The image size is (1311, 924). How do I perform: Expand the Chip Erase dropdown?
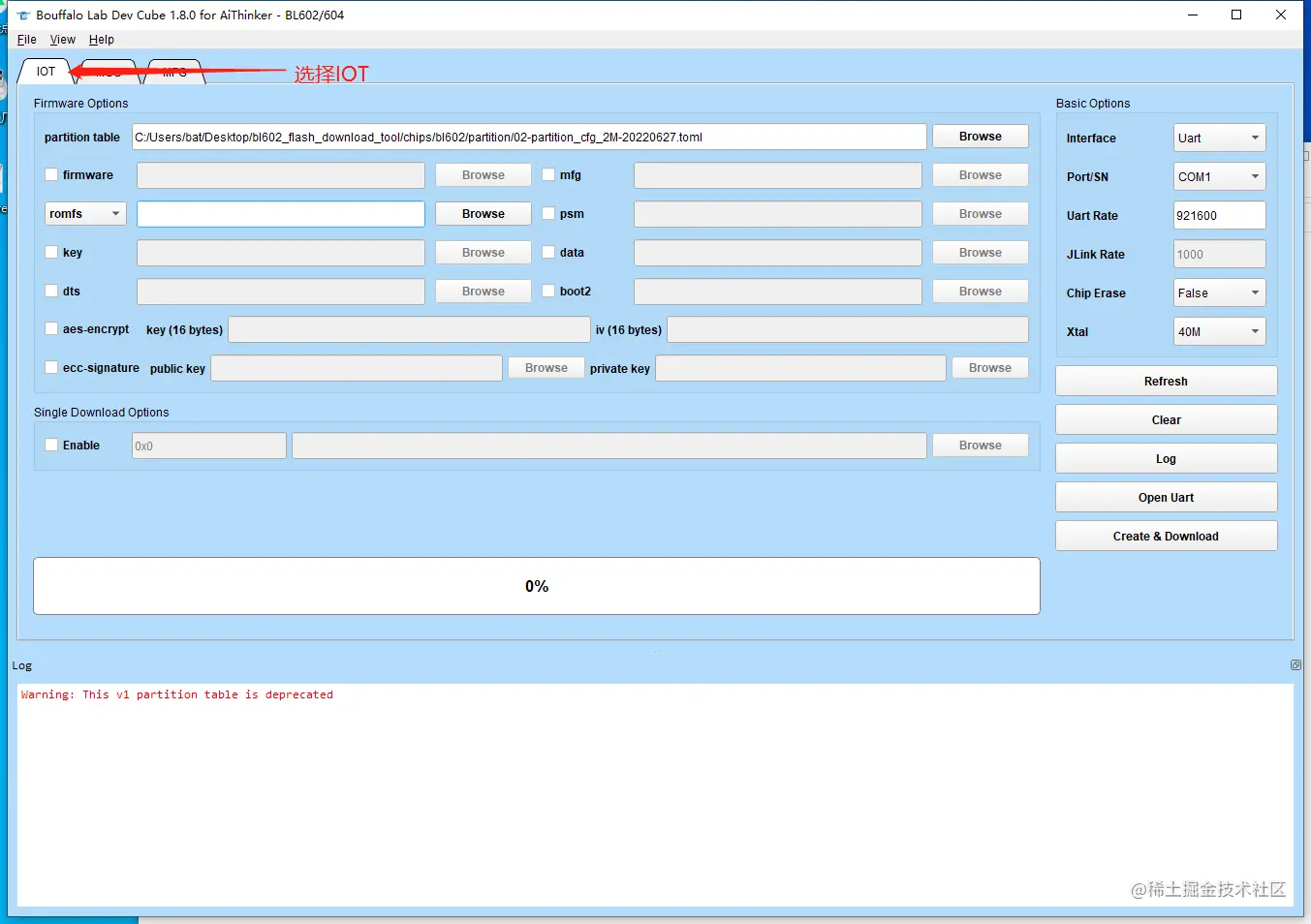(x=1219, y=293)
